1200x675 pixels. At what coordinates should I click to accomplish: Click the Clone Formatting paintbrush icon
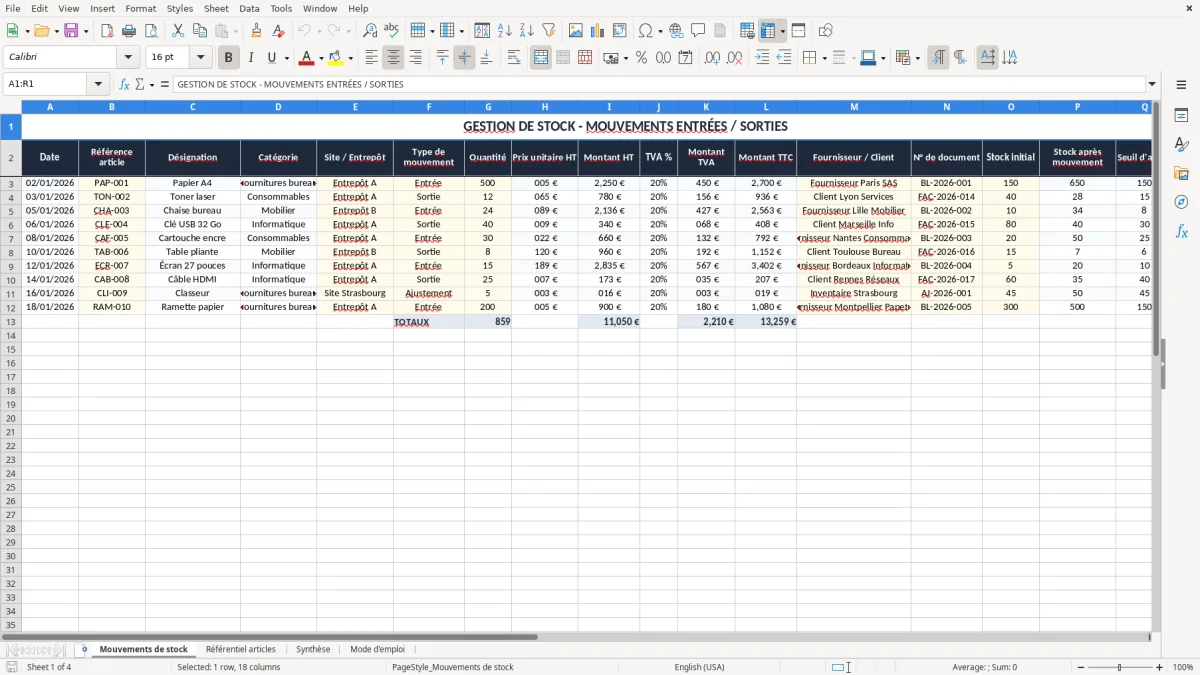256,31
